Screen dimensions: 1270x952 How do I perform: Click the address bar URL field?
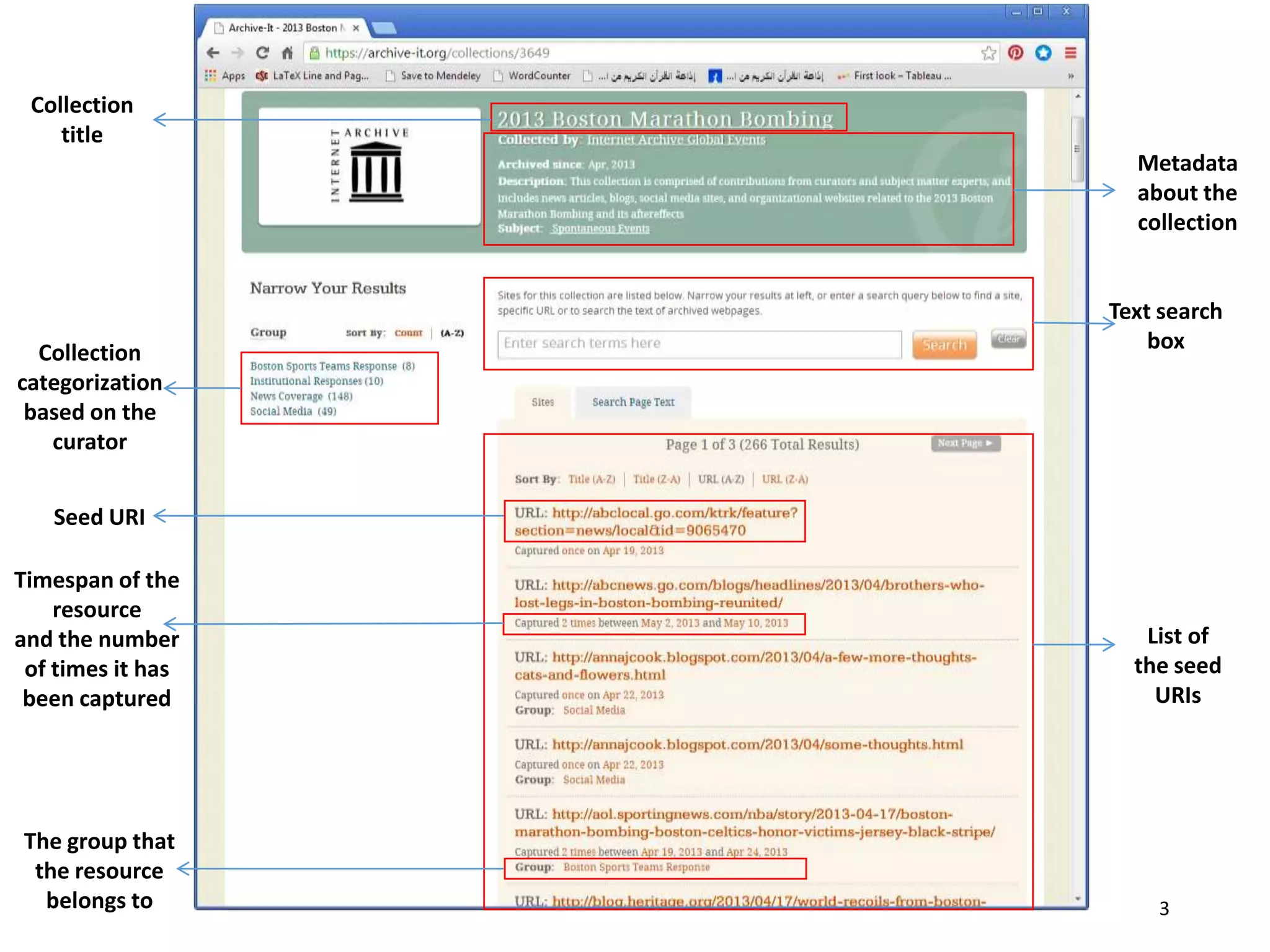coord(645,53)
